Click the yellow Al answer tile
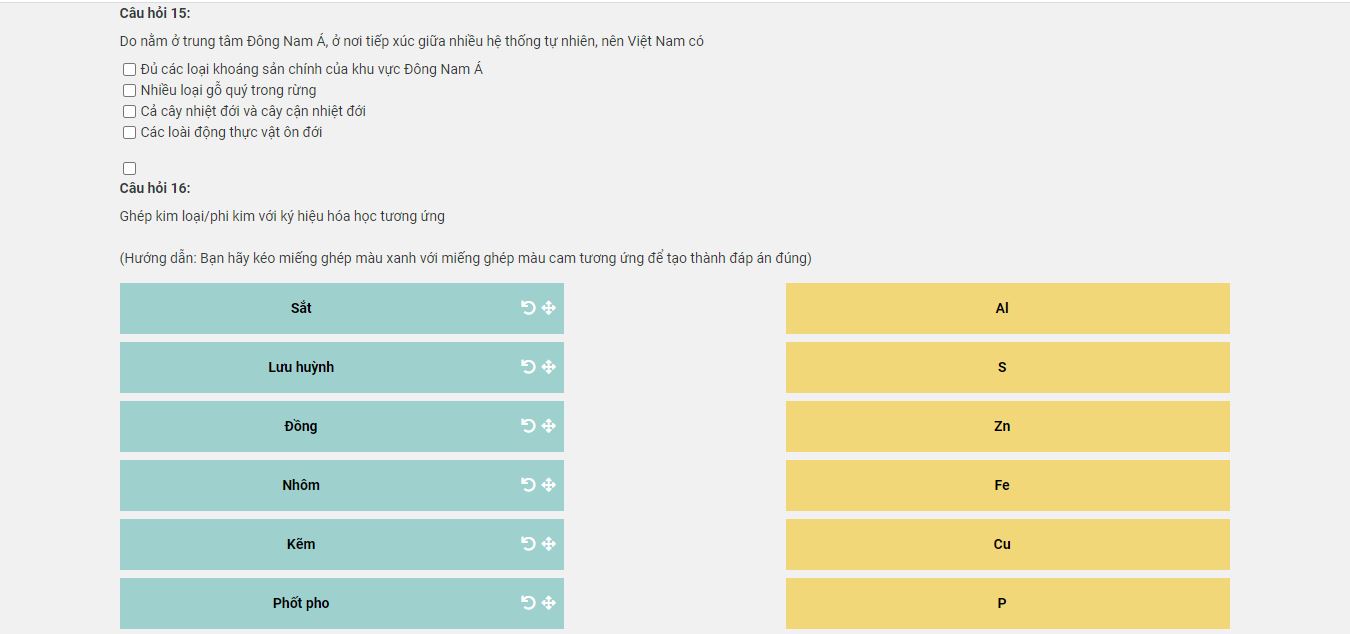 pos(1008,308)
